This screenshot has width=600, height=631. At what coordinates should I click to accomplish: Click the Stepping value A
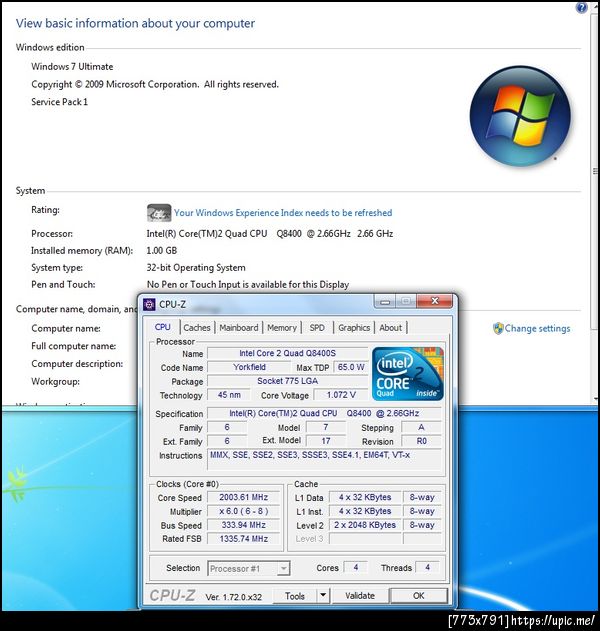pyautogui.click(x=421, y=427)
